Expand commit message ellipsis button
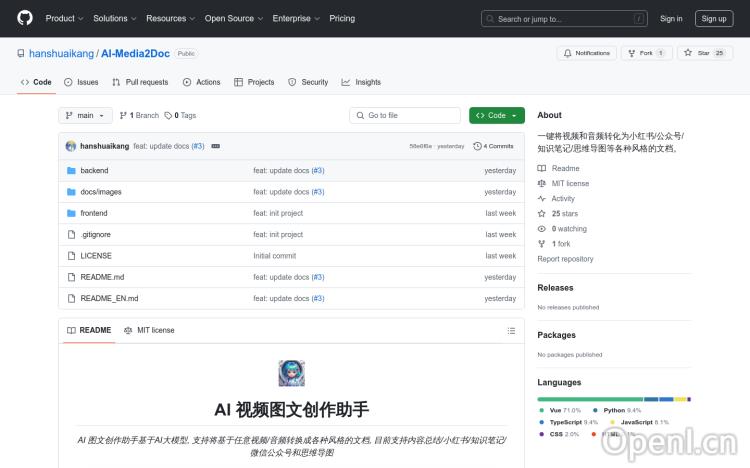Image resolution: width=750 pixels, height=468 pixels. pyautogui.click(x=216, y=146)
